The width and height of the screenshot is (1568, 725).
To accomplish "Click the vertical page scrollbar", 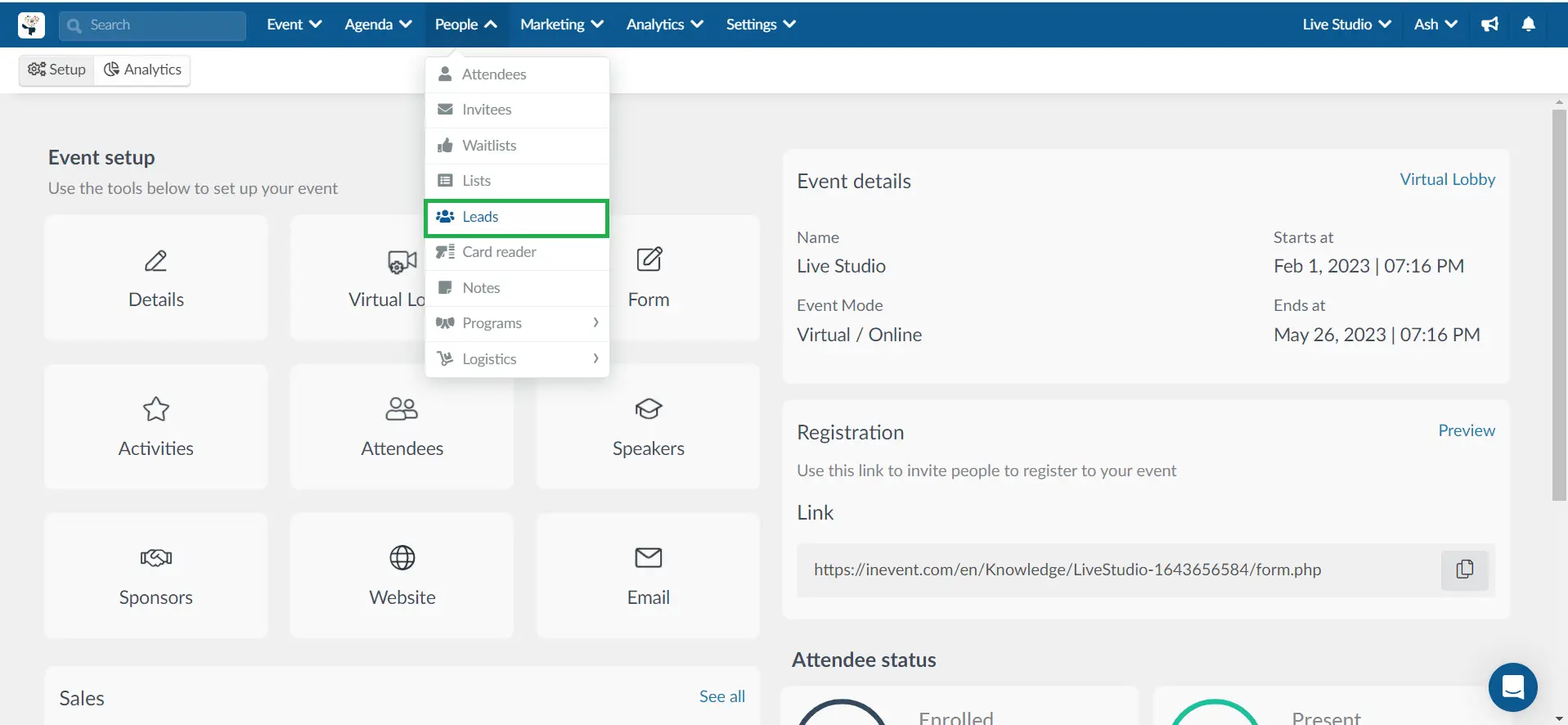I will pyautogui.click(x=1559, y=305).
